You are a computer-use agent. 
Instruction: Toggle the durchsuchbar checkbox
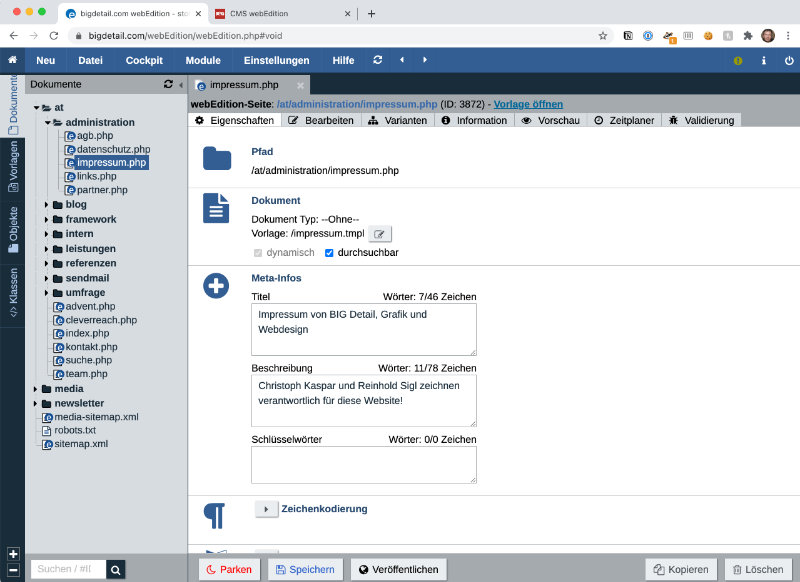pyautogui.click(x=329, y=253)
